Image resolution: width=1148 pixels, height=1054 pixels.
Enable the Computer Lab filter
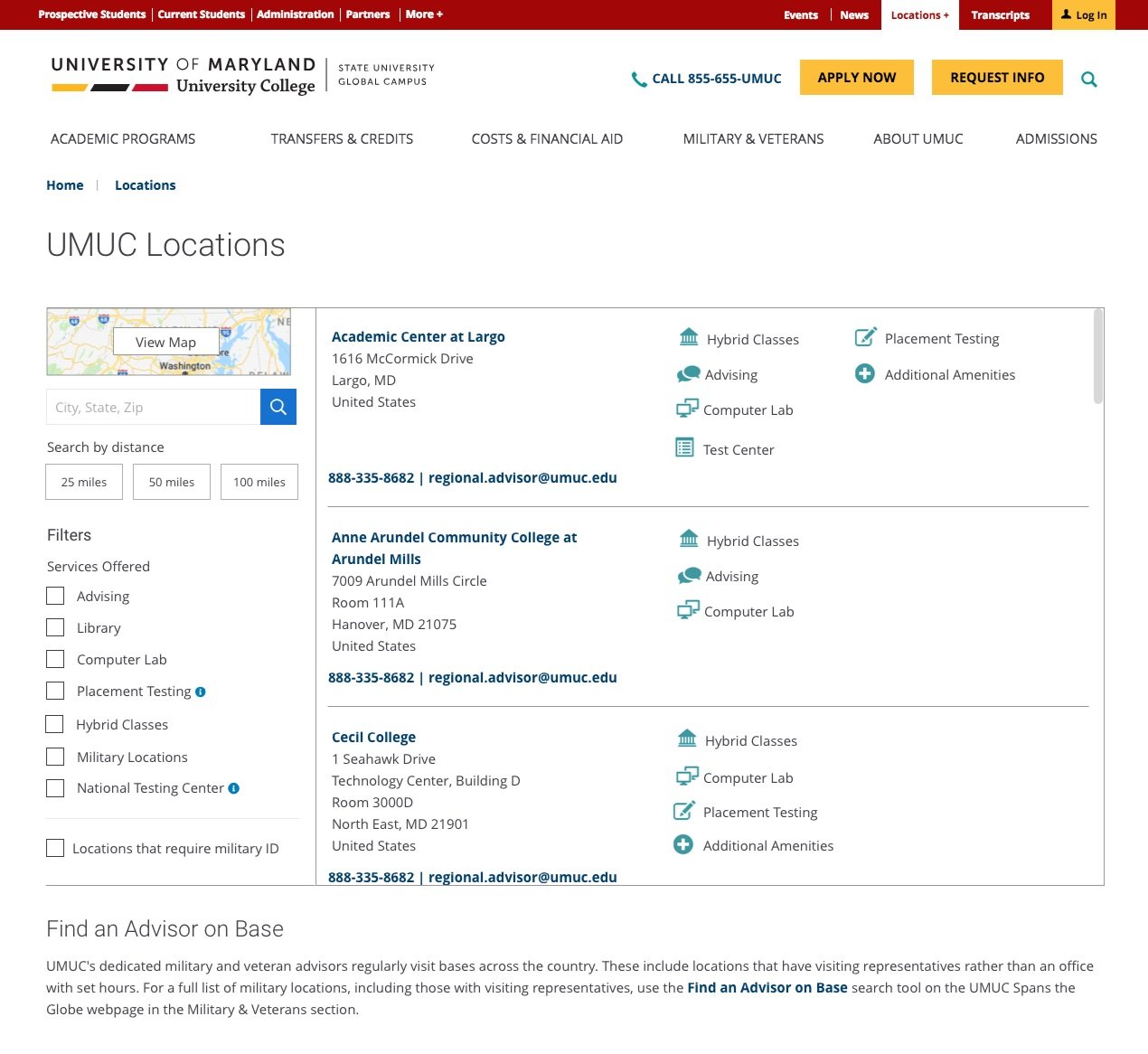point(55,659)
